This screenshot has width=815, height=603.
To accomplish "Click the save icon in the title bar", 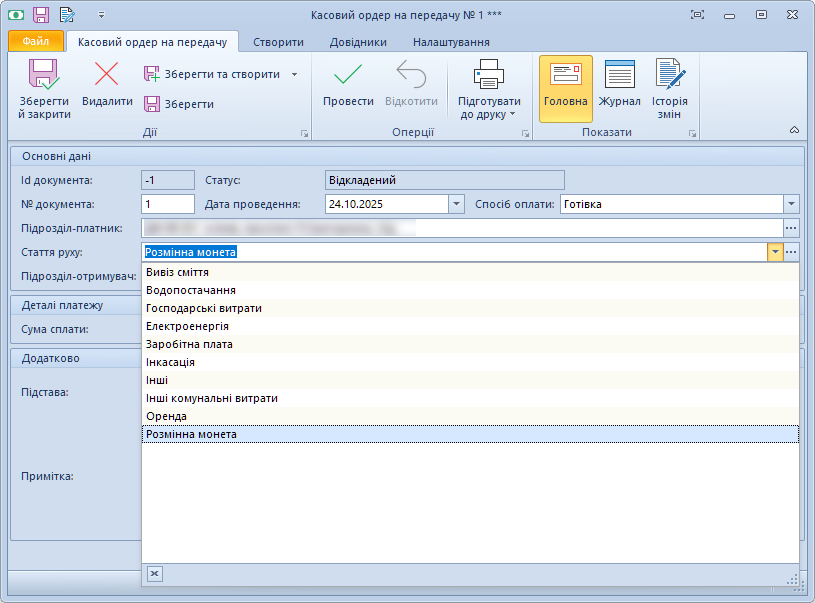I will point(41,15).
